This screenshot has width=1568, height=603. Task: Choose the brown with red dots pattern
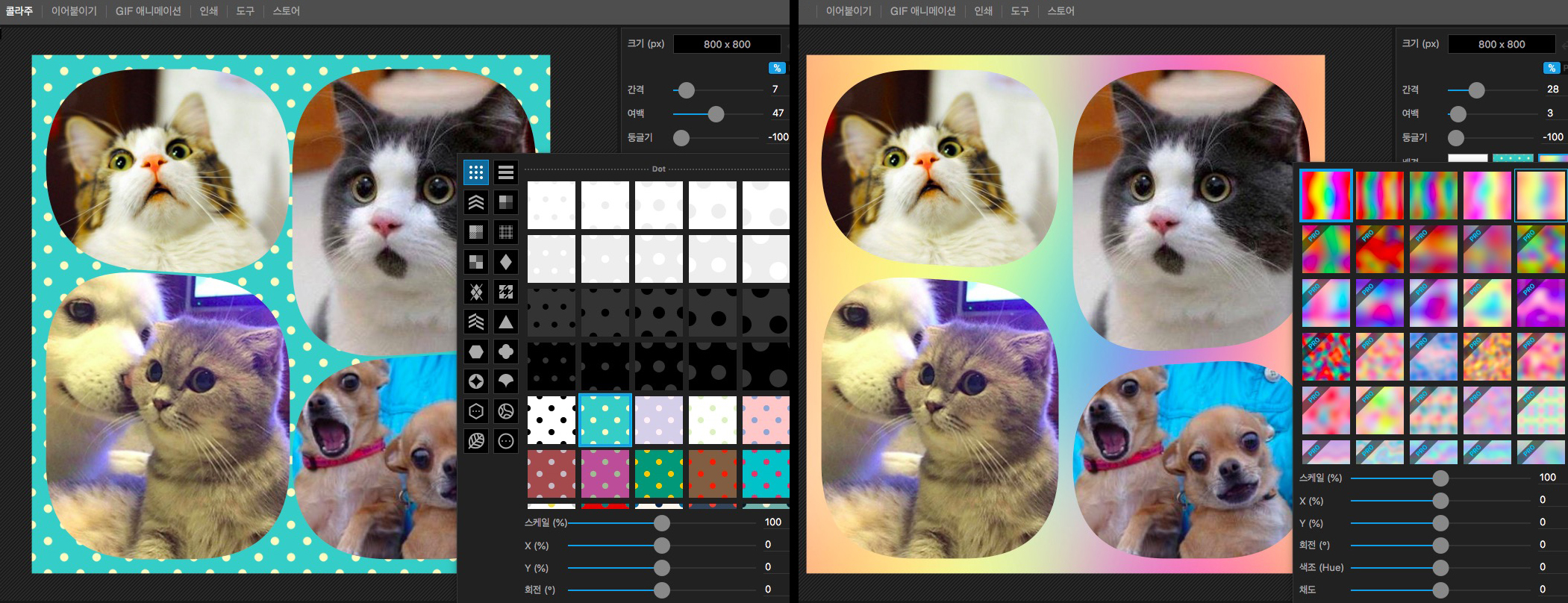(713, 474)
